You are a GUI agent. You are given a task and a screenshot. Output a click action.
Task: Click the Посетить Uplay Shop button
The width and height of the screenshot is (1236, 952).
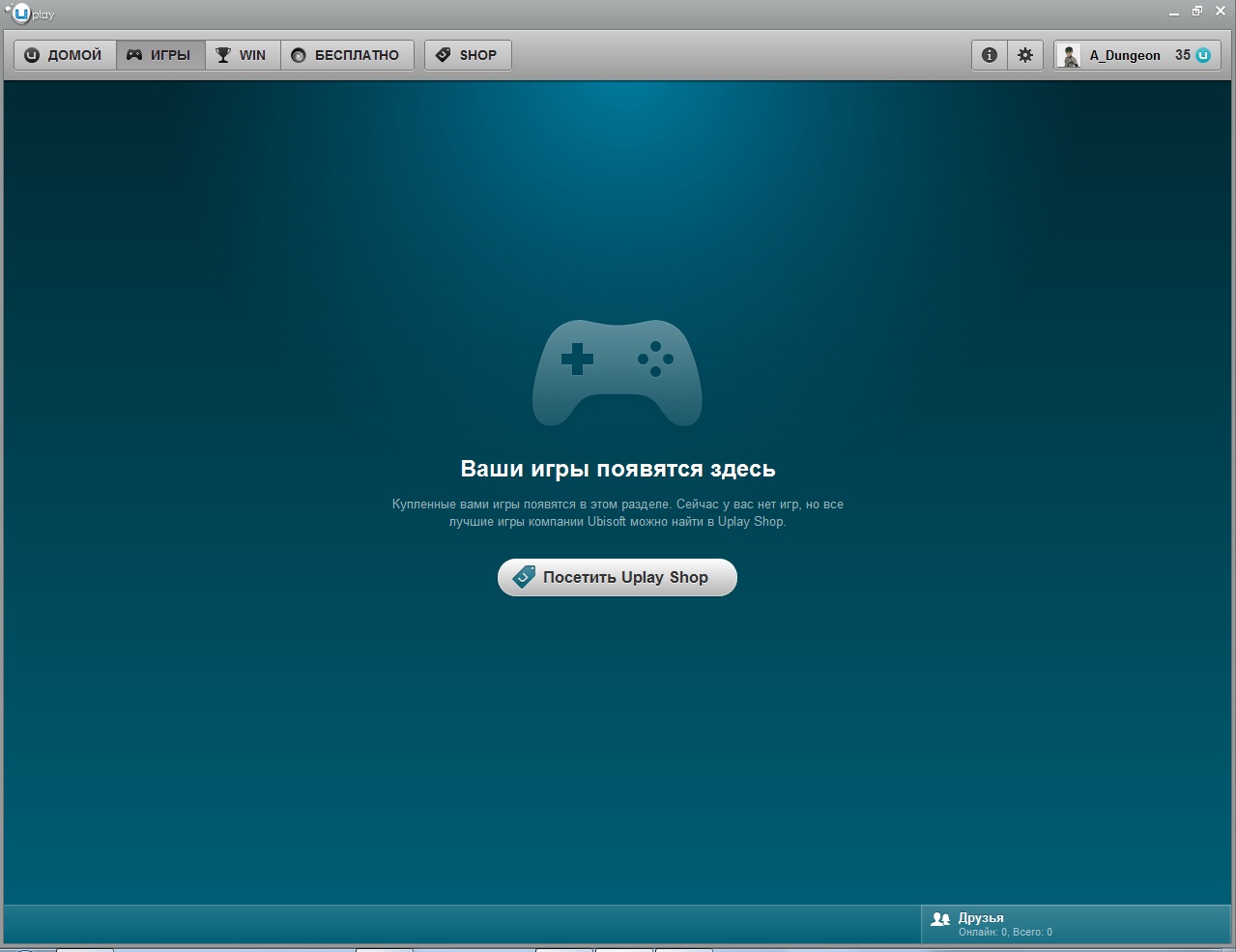tap(618, 577)
